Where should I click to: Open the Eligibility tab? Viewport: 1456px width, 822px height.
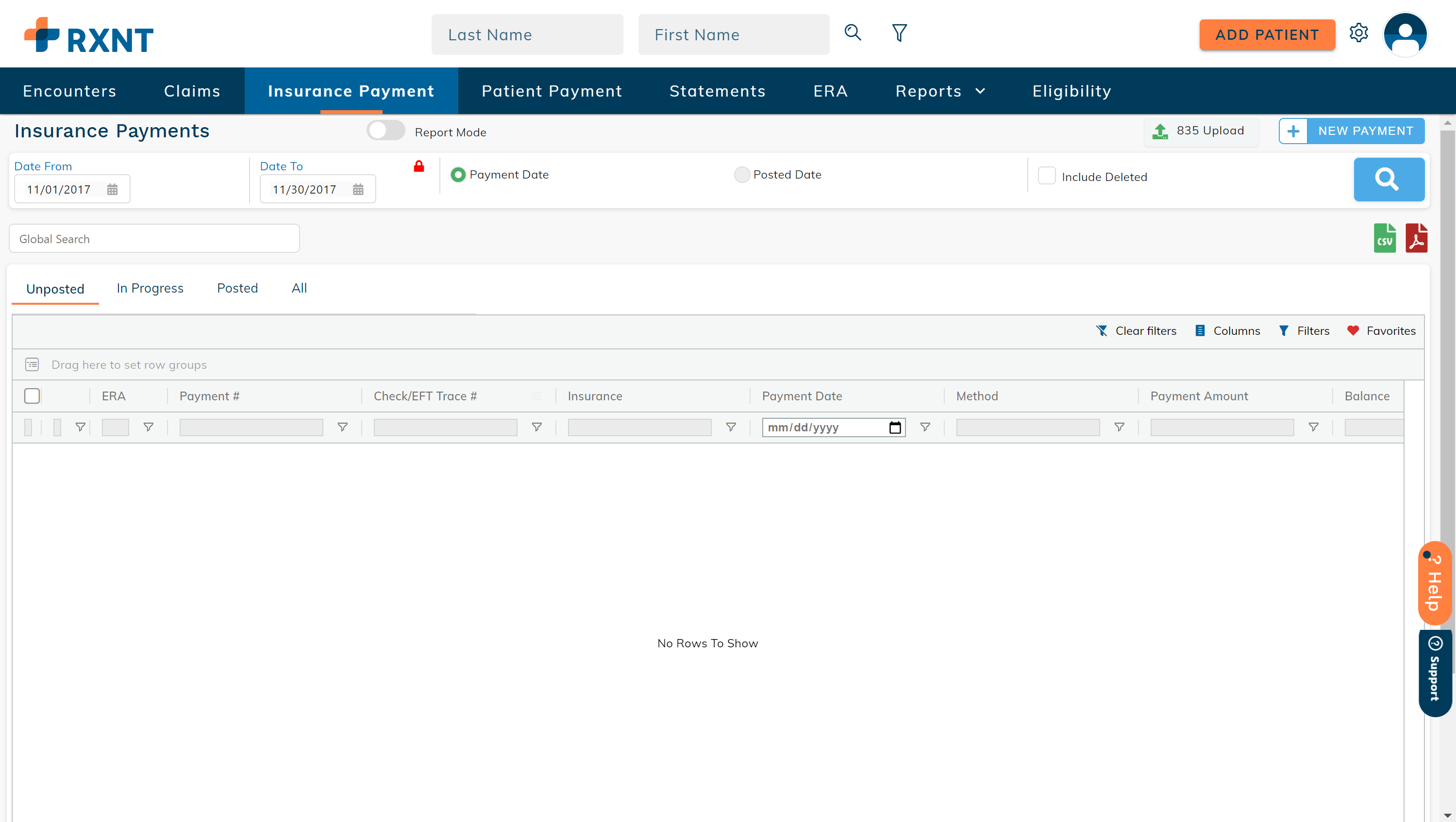tap(1071, 91)
